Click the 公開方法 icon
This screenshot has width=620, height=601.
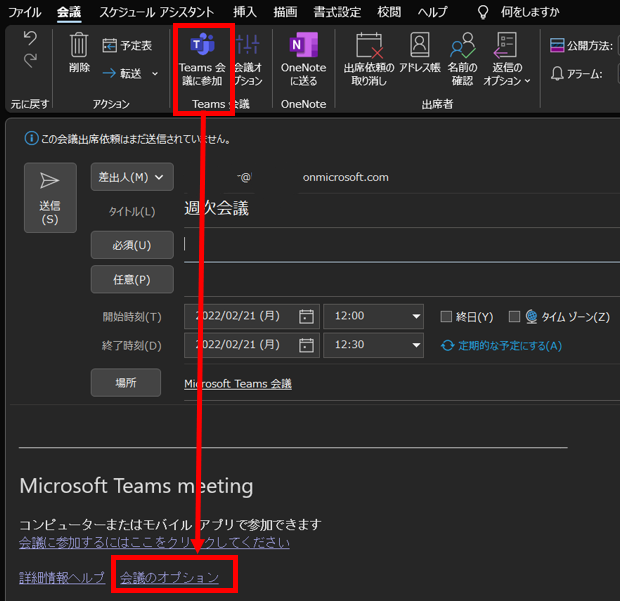[557, 45]
